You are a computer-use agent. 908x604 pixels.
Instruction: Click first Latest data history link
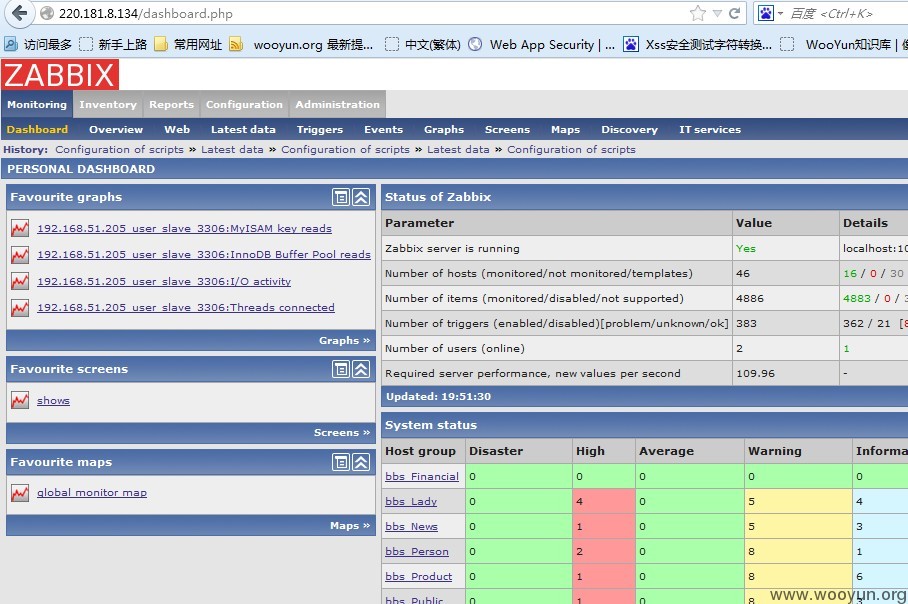pyautogui.click(x=232, y=149)
